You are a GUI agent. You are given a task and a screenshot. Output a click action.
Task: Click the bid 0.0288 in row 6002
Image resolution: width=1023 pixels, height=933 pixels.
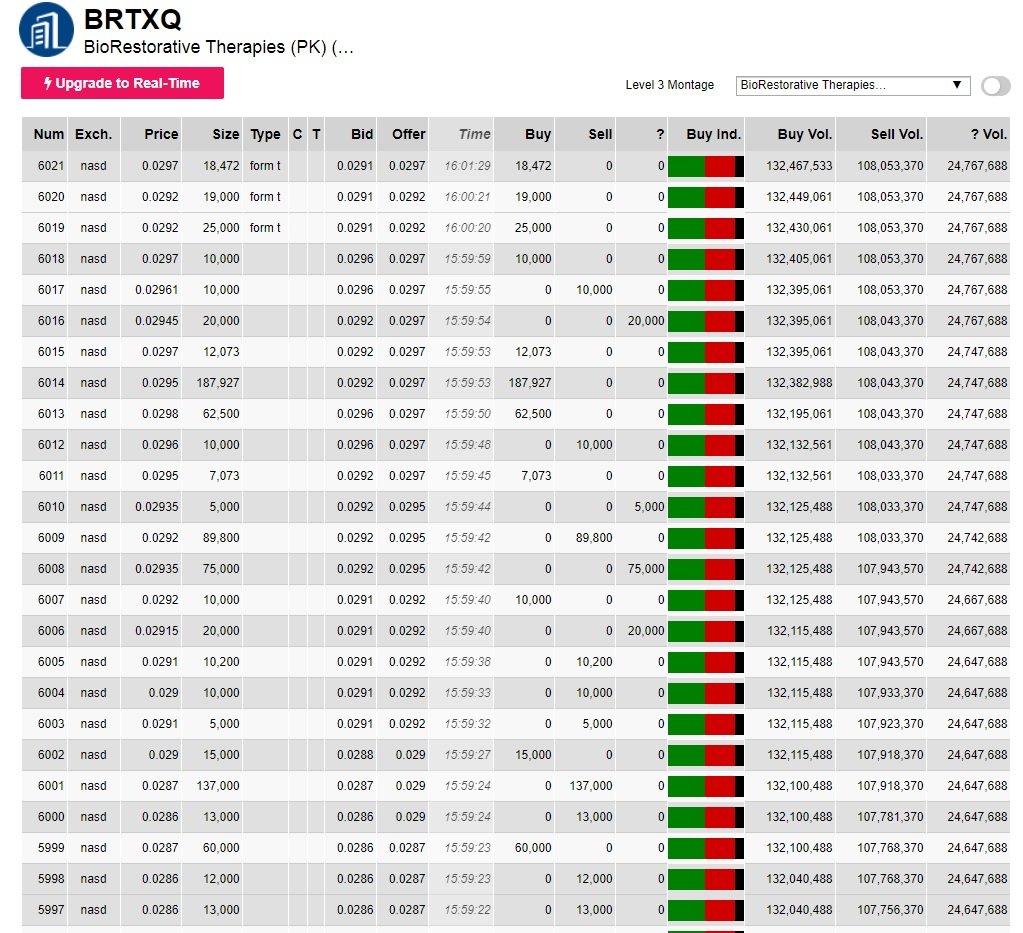[355, 755]
